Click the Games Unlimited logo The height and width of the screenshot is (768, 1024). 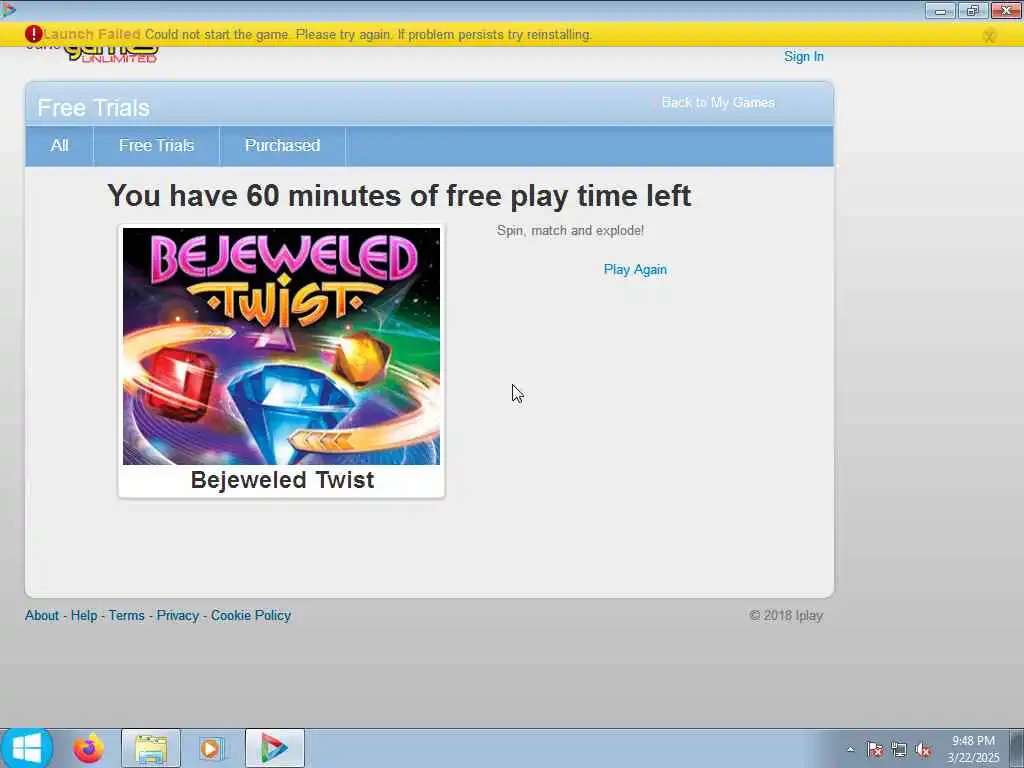(111, 55)
